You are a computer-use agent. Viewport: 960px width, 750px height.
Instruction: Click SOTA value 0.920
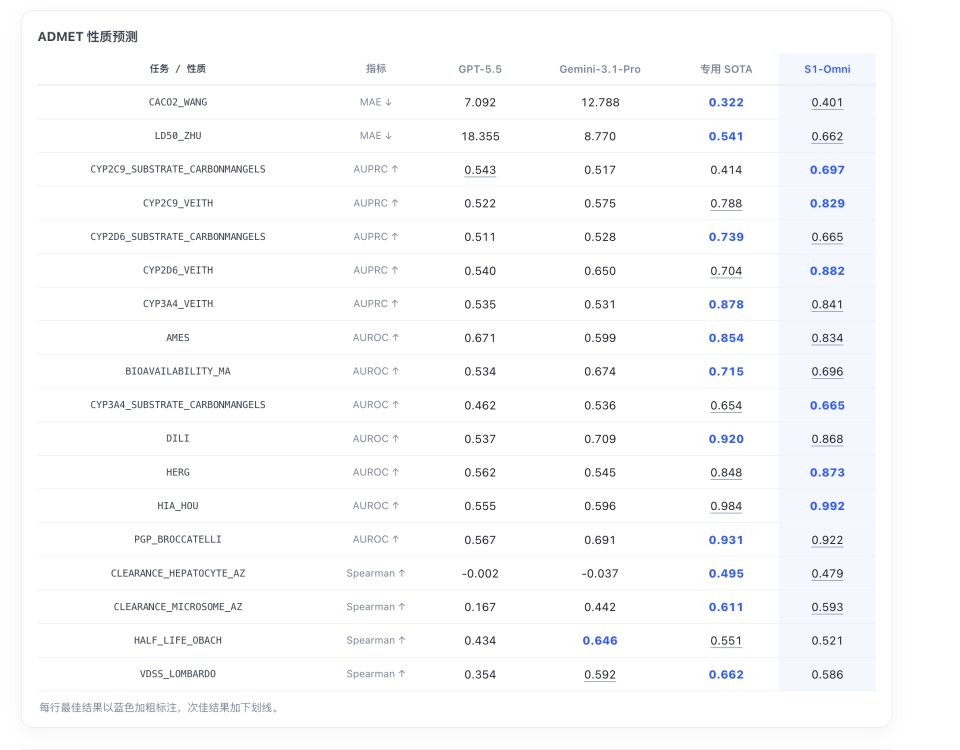tap(726, 440)
